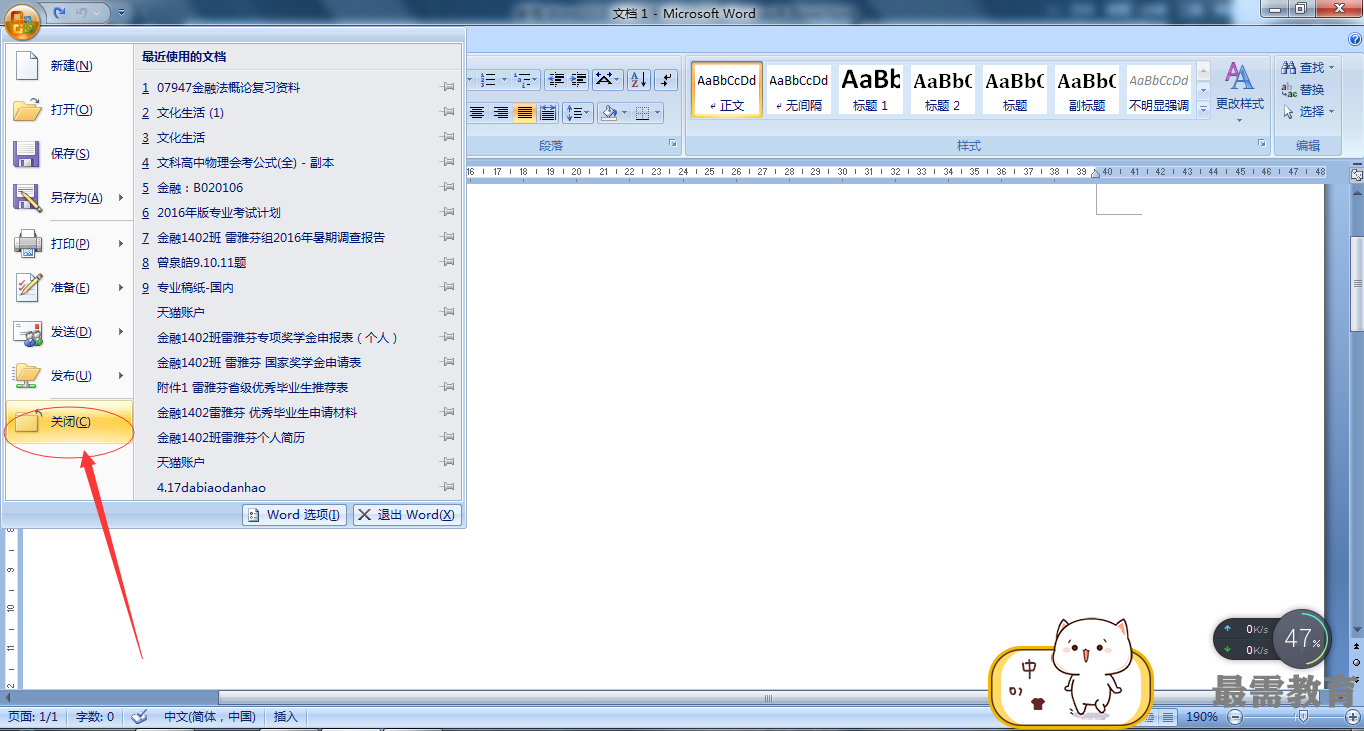Click the 中文(简体，中国) language indicator
The image size is (1364, 731).
(209, 717)
